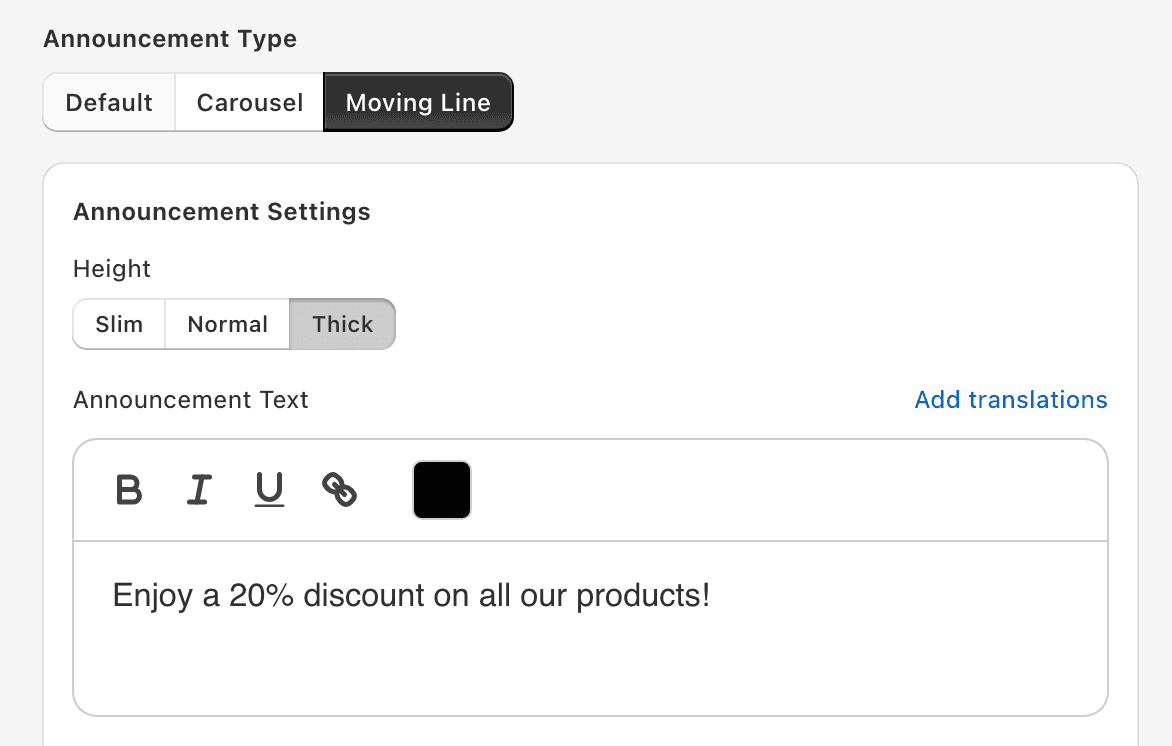Toggle bold formatting in the editor
The height and width of the screenshot is (746, 1172).
pyautogui.click(x=129, y=490)
